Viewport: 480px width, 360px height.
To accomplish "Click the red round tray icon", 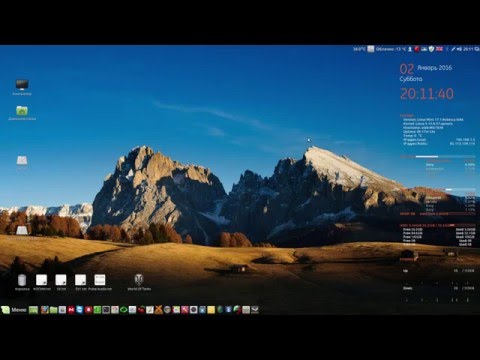I will [x=417, y=49].
